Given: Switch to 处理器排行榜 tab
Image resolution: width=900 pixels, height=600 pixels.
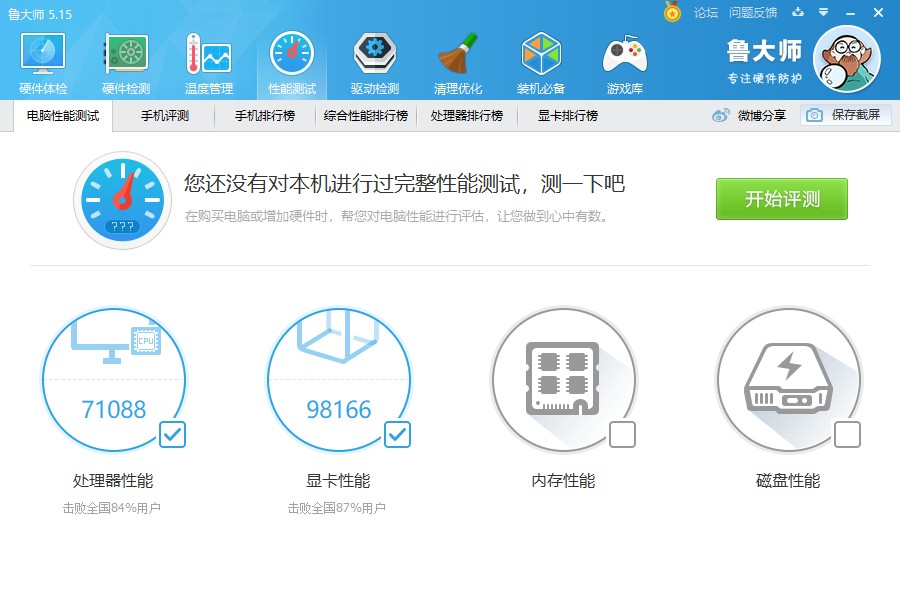Looking at the screenshot, I should (x=467, y=116).
